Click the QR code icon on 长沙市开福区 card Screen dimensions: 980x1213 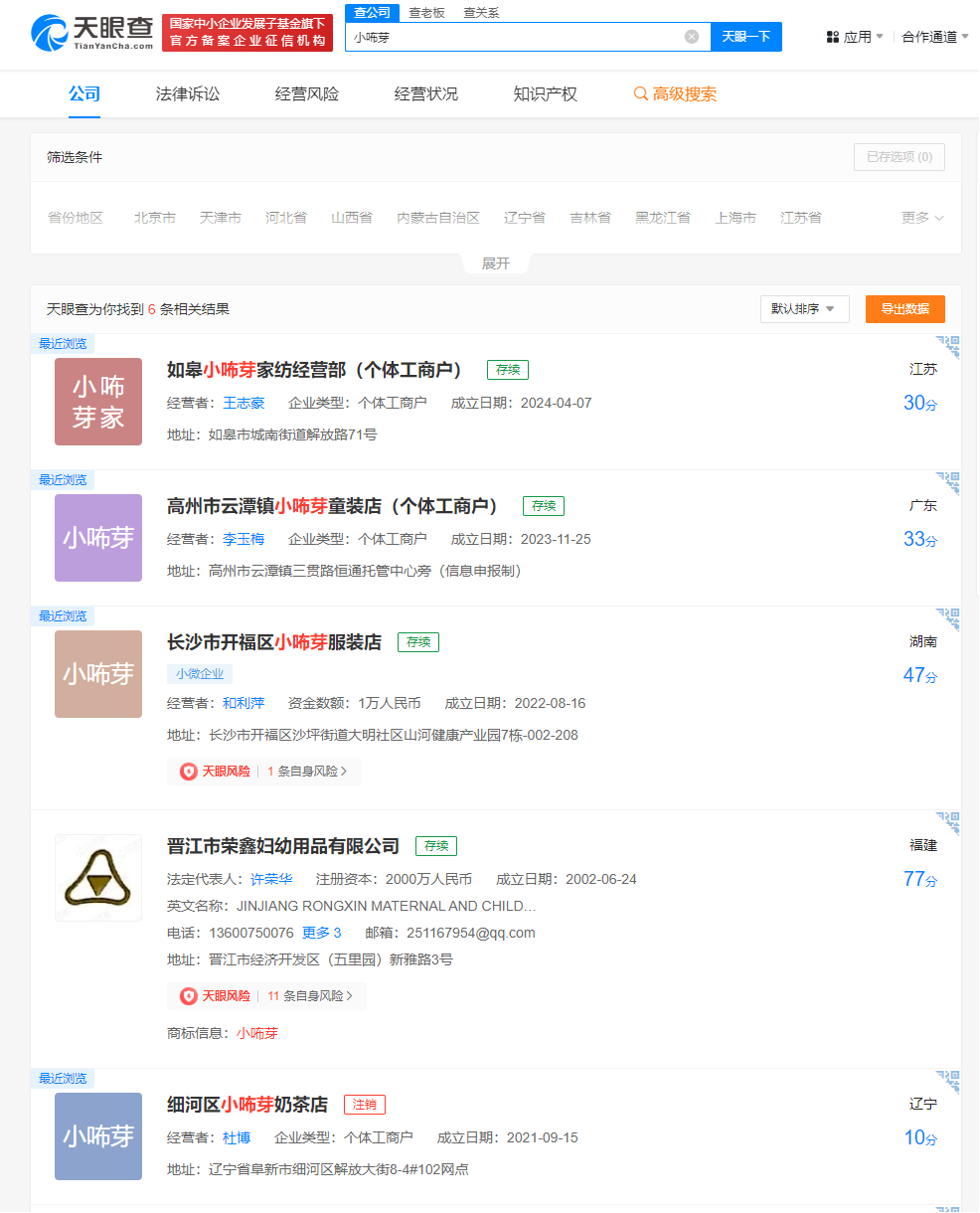pyautogui.click(x=948, y=620)
